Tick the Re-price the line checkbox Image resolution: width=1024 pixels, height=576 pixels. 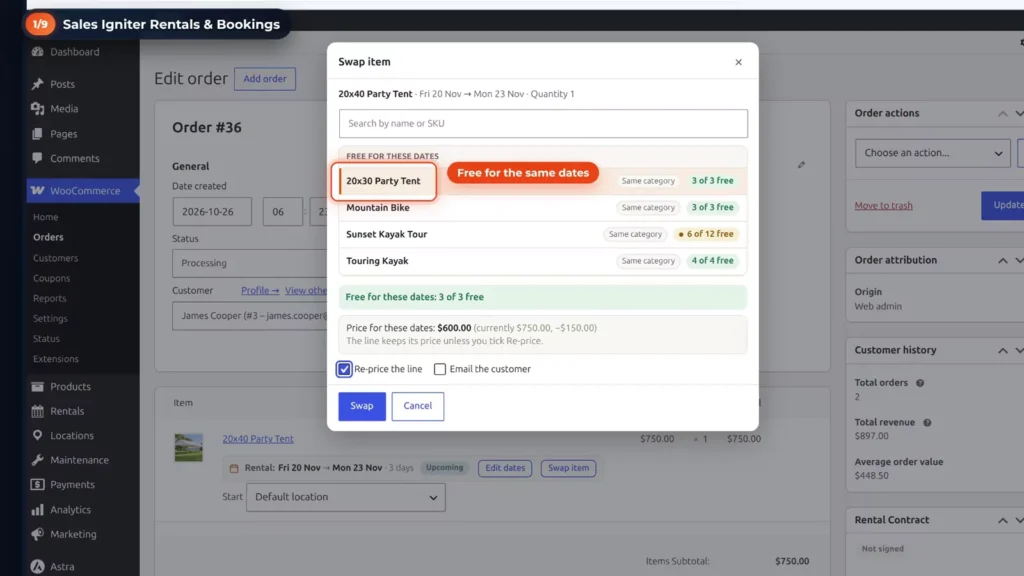[344, 369]
